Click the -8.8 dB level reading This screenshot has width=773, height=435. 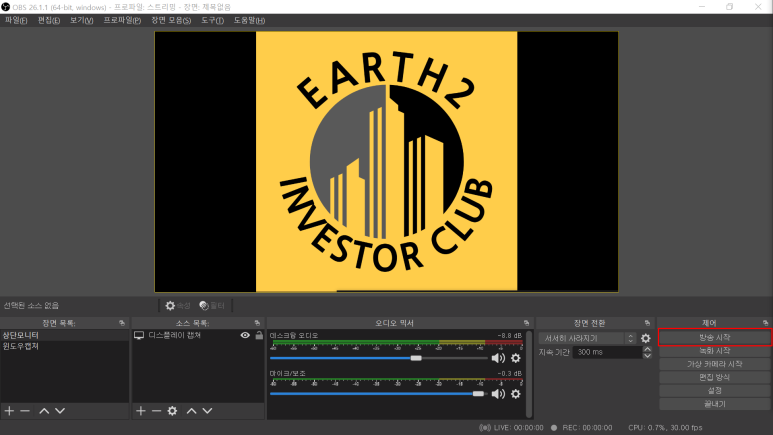[x=509, y=335]
